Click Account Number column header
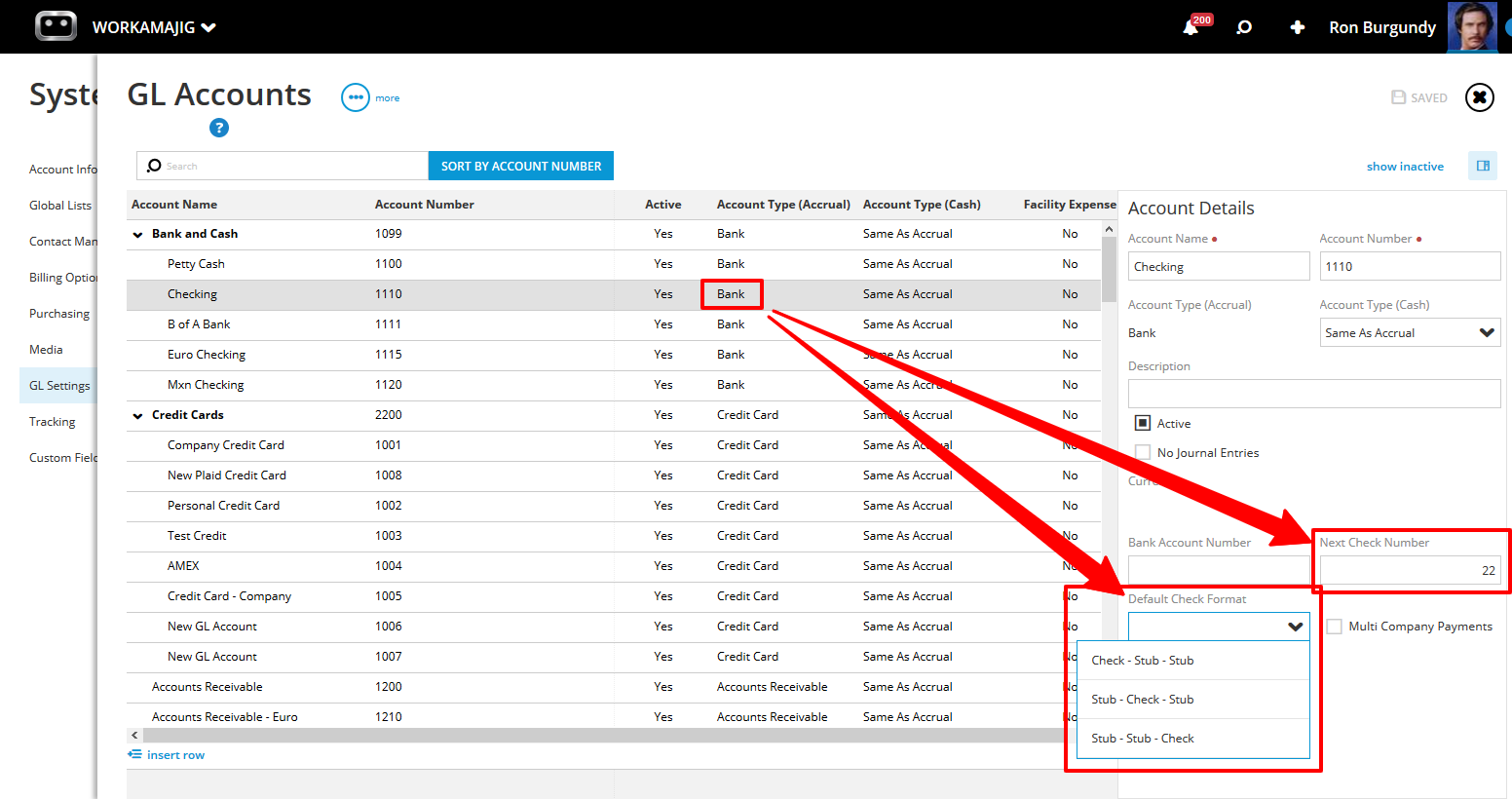Image resolution: width=1512 pixels, height=799 pixels. [x=425, y=205]
